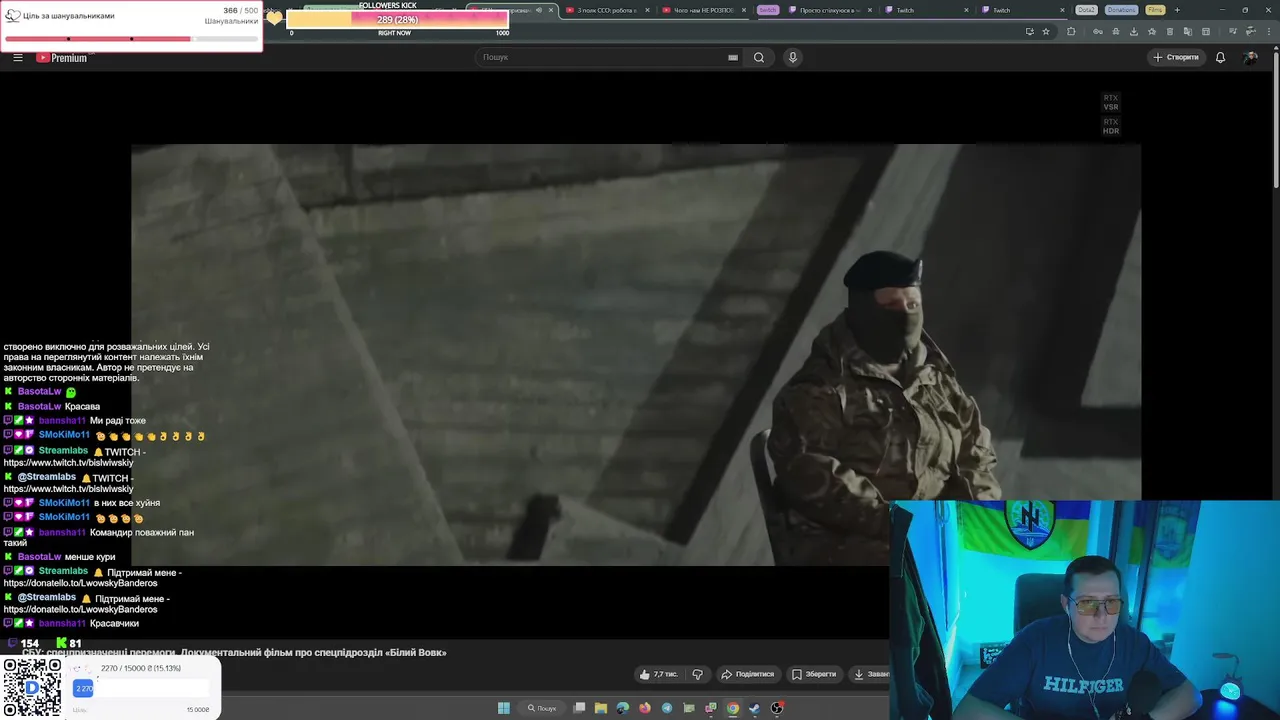Focus the YouTube search field
The image size is (1280, 720).
click(x=608, y=57)
